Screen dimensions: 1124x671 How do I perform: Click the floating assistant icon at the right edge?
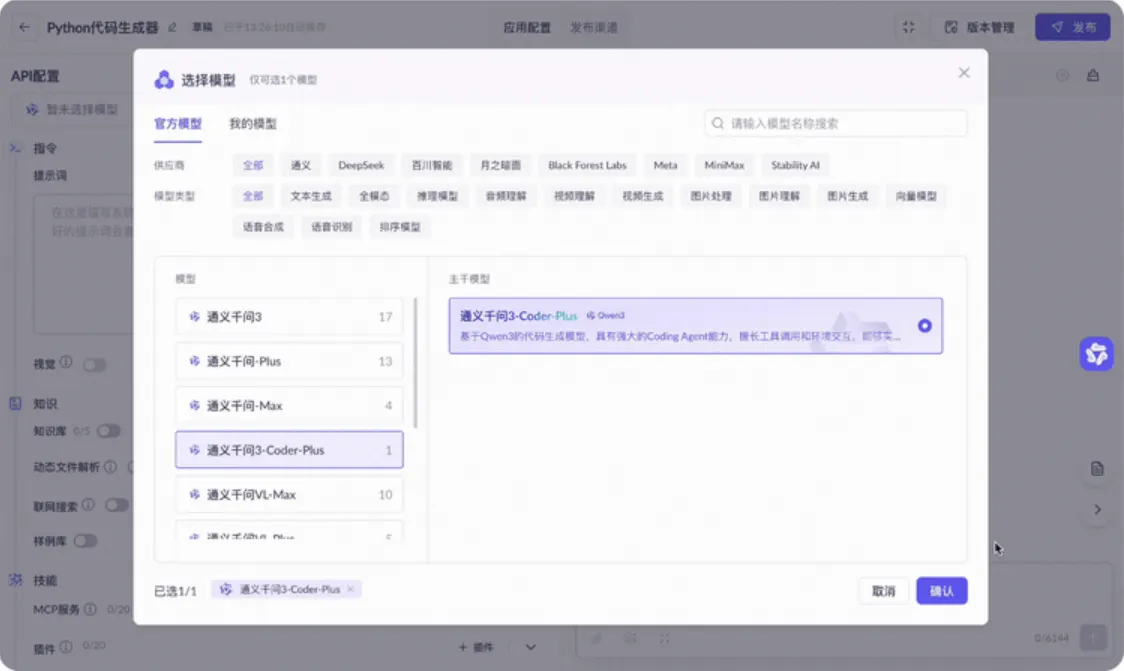tap(1096, 354)
